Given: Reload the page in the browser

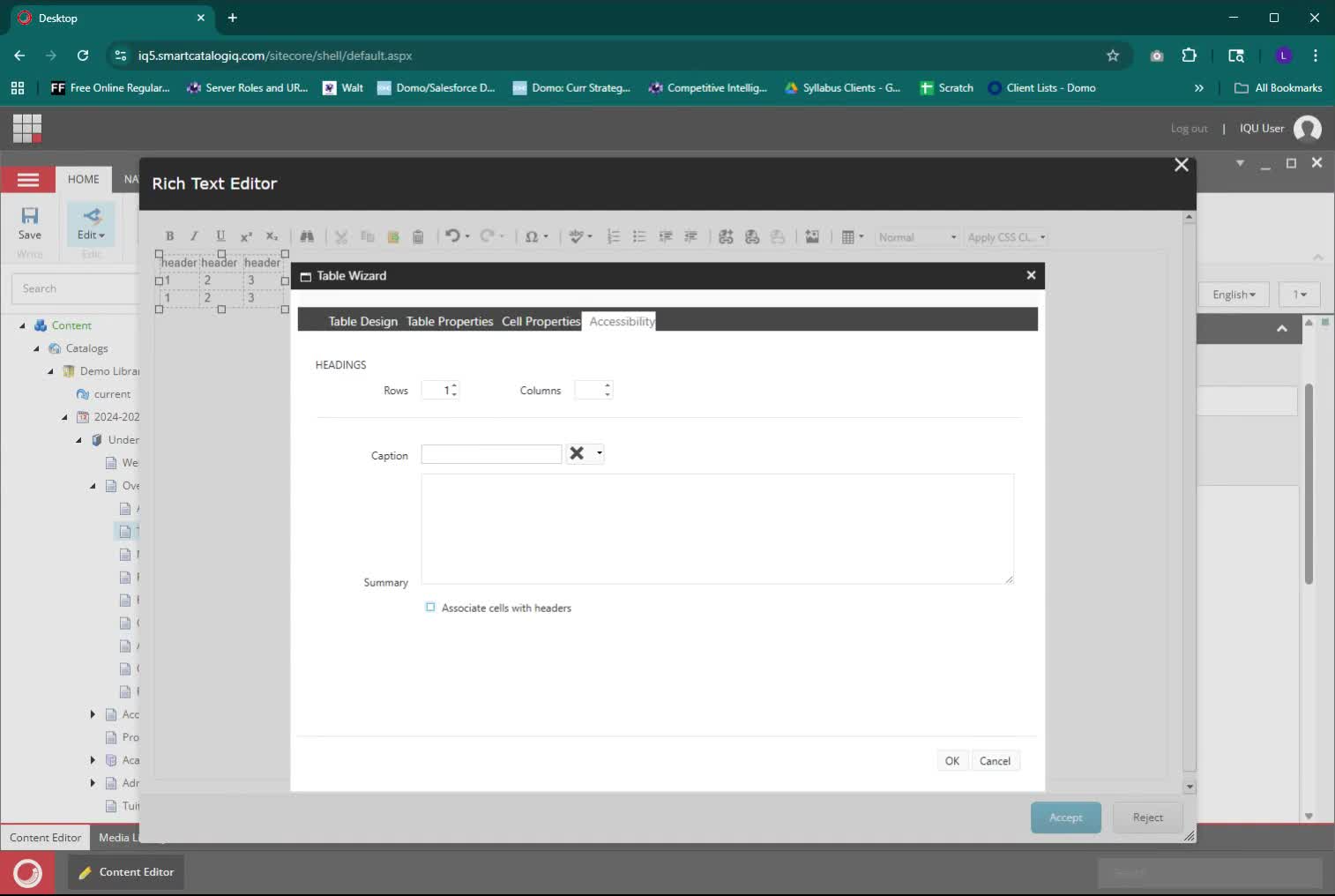Looking at the screenshot, I should click(x=83, y=56).
